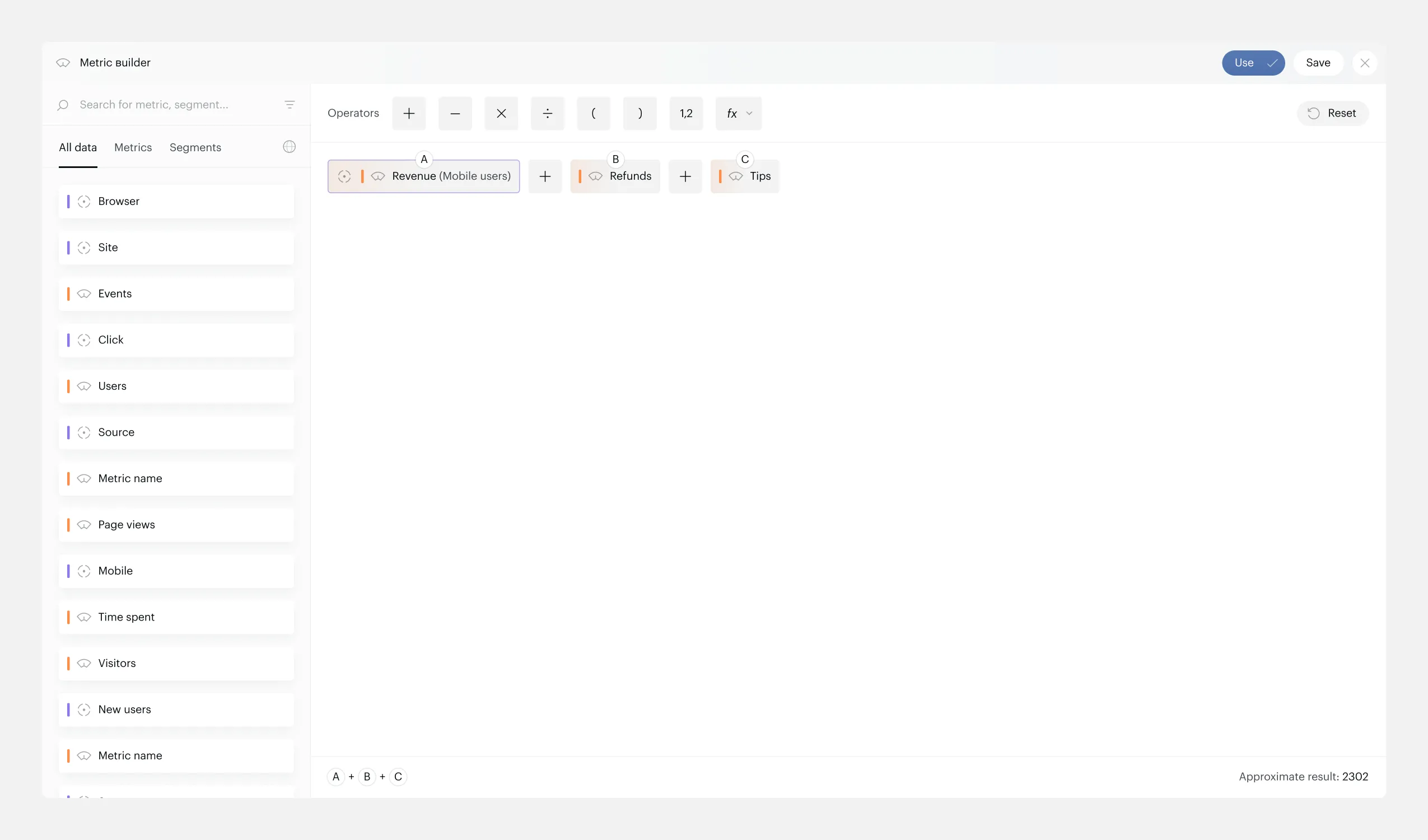
Task: Click the Page views metric icon
Action: pos(84,525)
